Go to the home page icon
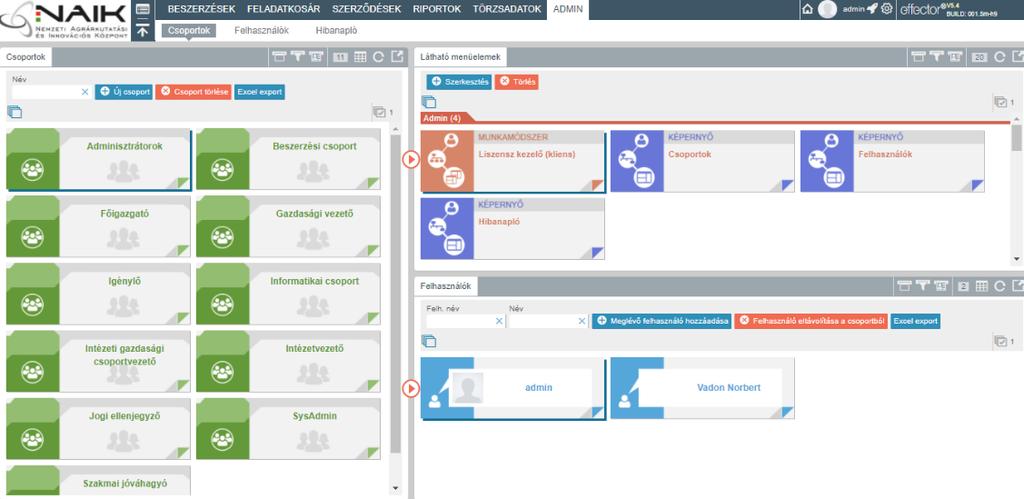This screenshot has height=499, width=1024. tap(808, 9)
